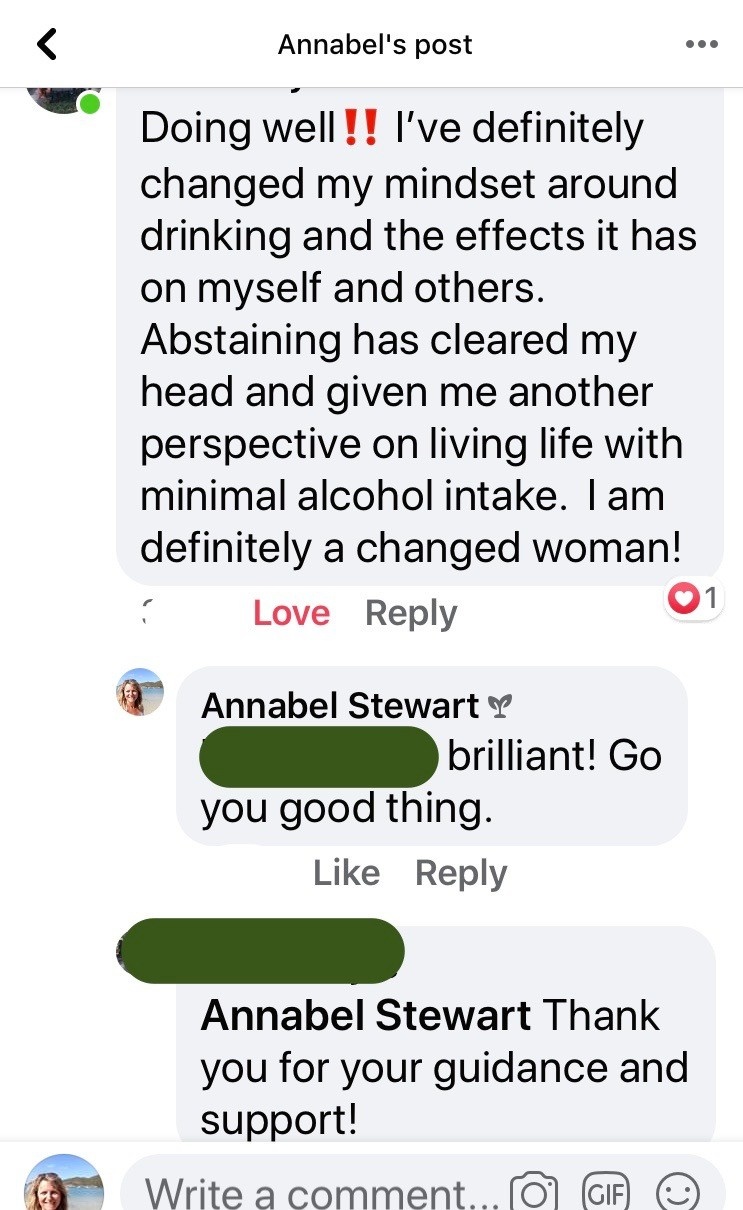Like Annabel Stewart's 'brilliant' reply
The height and width of the screenshot is (1210, 743).
coord(346,873)
